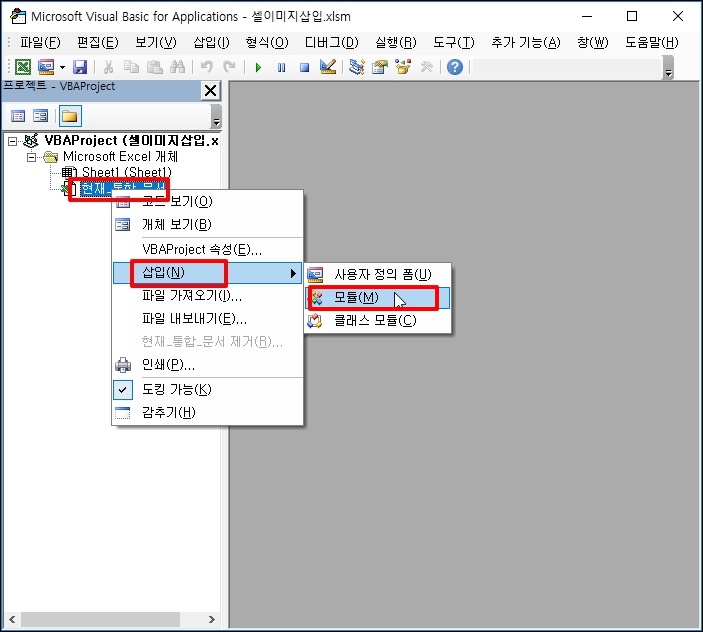Open the 추가 기능(A) menu
The image size is (703, 632).
click(x=526, y=43)
